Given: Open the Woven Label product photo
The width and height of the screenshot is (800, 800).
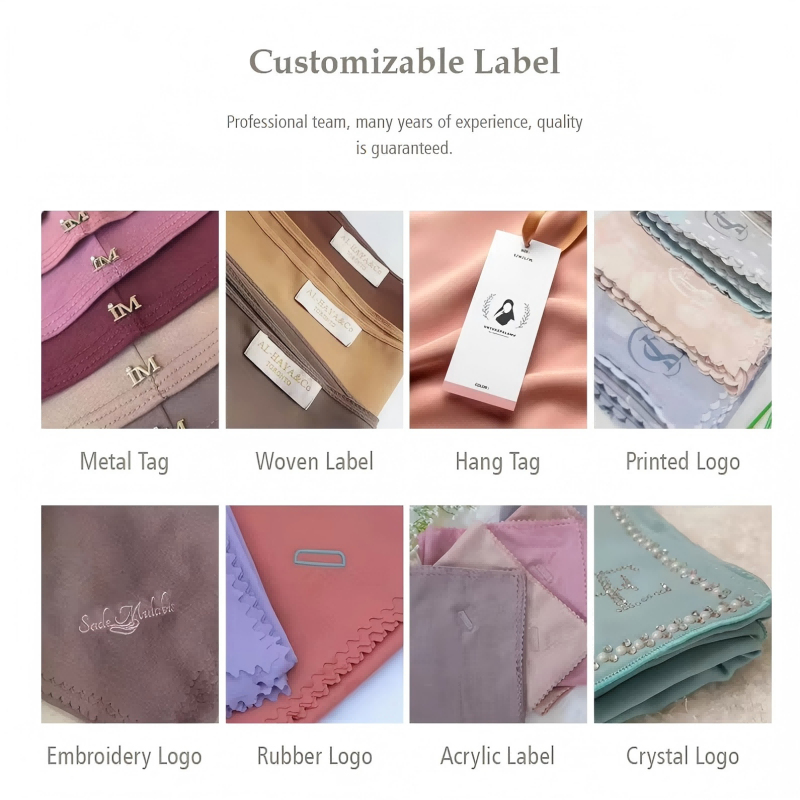Looking at the screenshot, I should click(x=314, y=319).
